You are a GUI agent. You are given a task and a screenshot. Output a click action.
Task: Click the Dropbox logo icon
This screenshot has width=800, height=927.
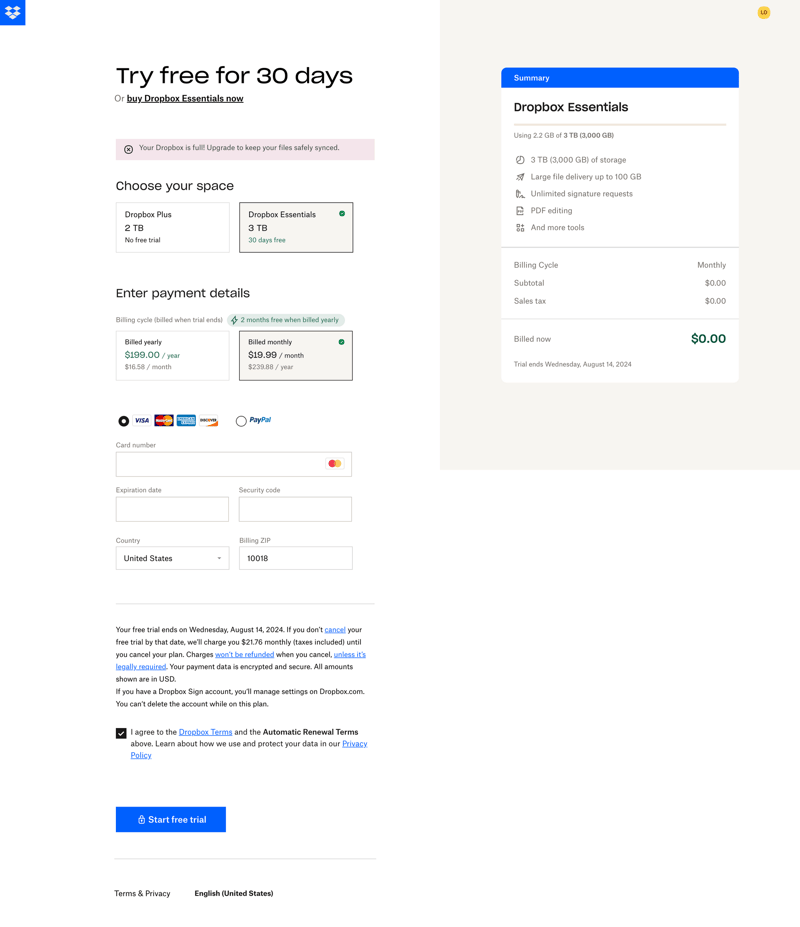pyautogui.click(x=12, y=12)
